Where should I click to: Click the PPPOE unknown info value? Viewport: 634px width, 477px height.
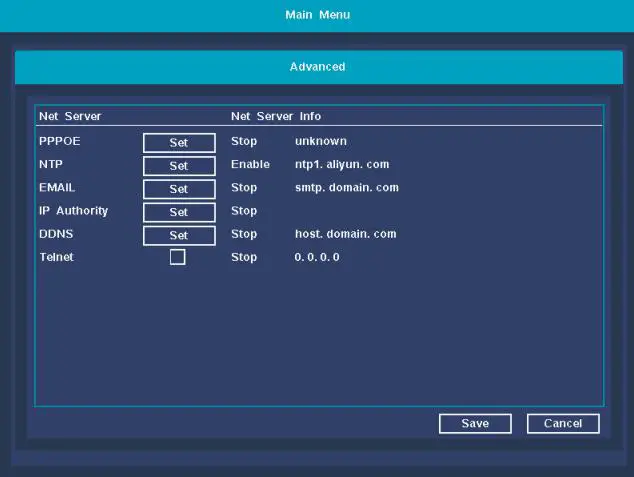pos(321,141)
